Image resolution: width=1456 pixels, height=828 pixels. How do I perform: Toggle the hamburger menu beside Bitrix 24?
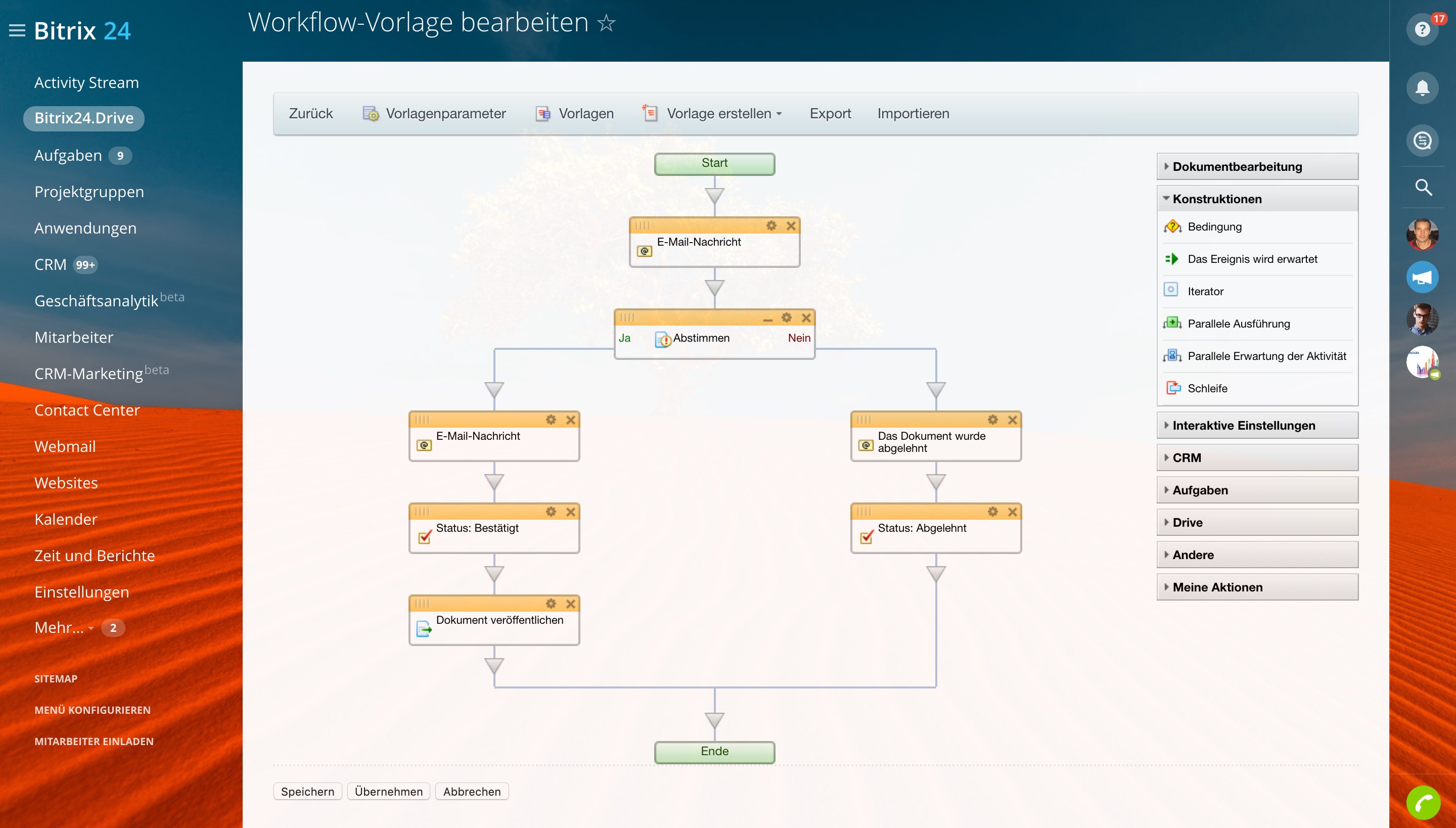[x=17, y=30]
